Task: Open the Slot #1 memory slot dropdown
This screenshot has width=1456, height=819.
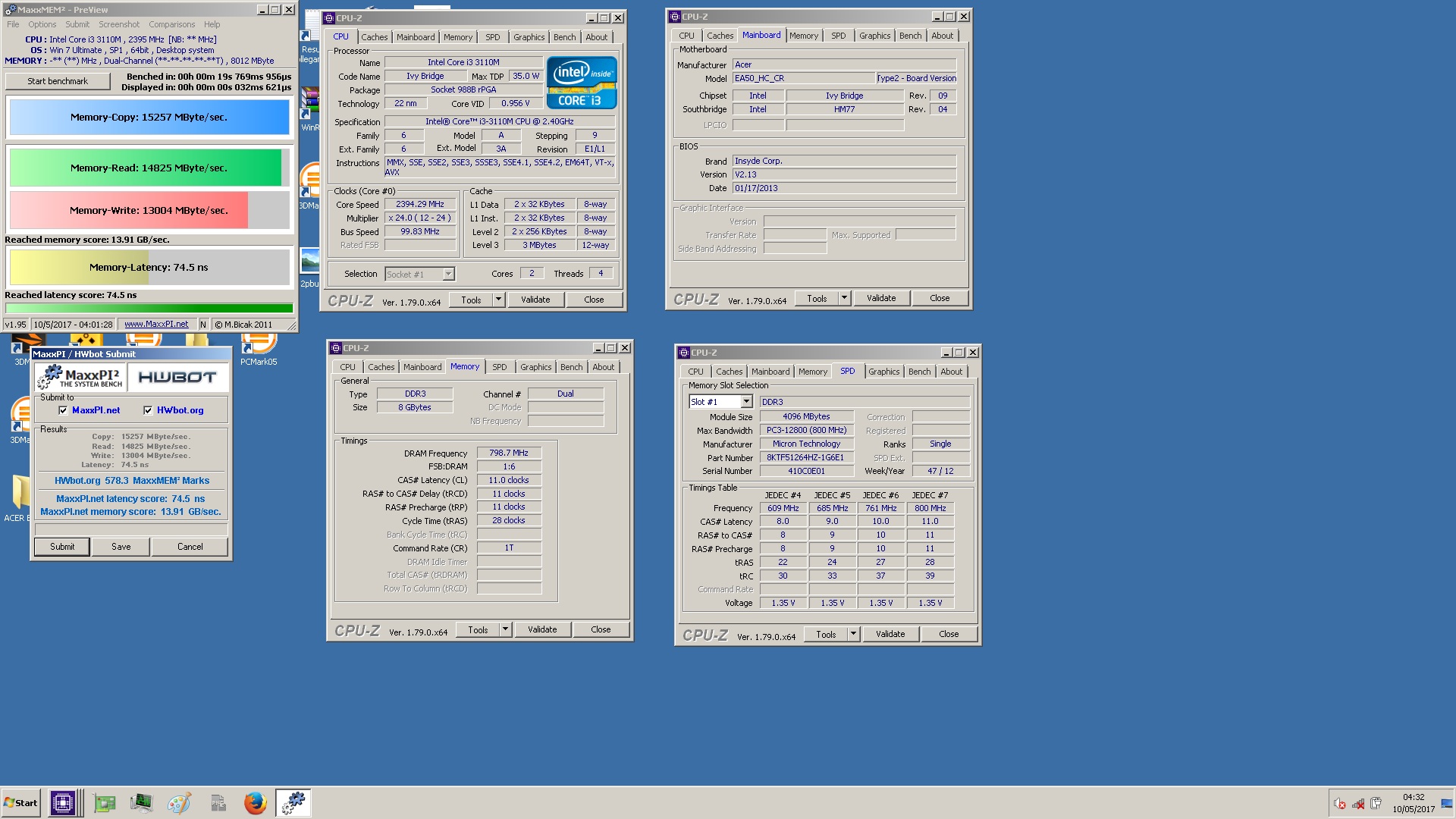Action: click(x=746, y=402)
